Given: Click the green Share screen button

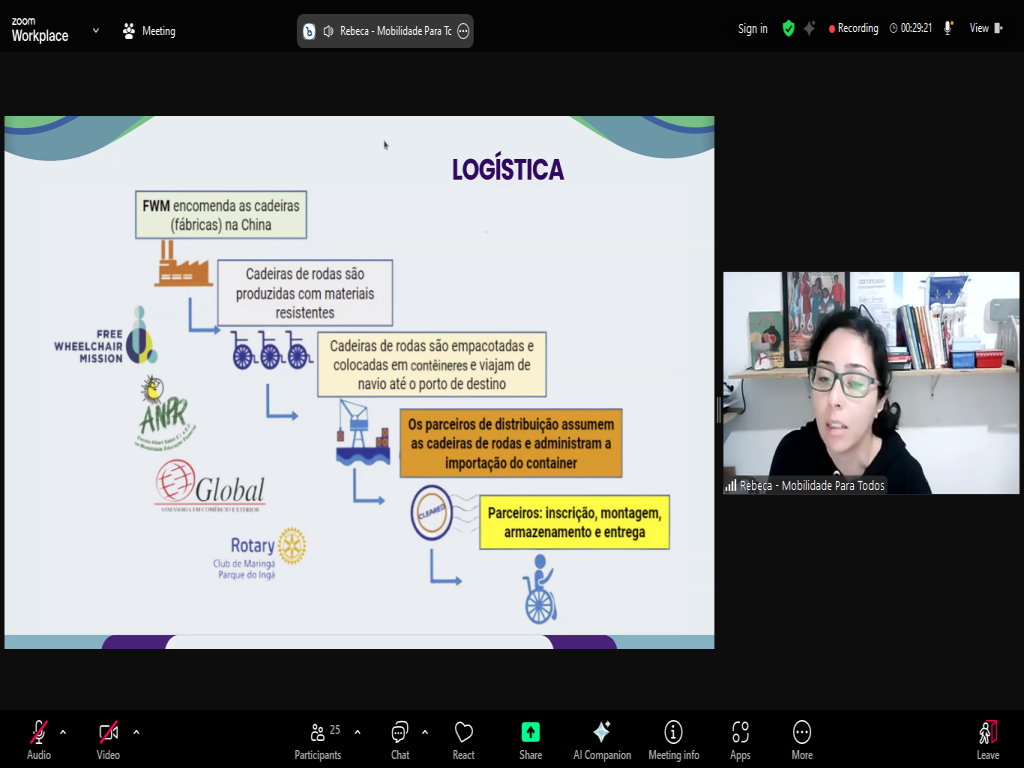Looking at the screenshot, I should pos(530,738).
